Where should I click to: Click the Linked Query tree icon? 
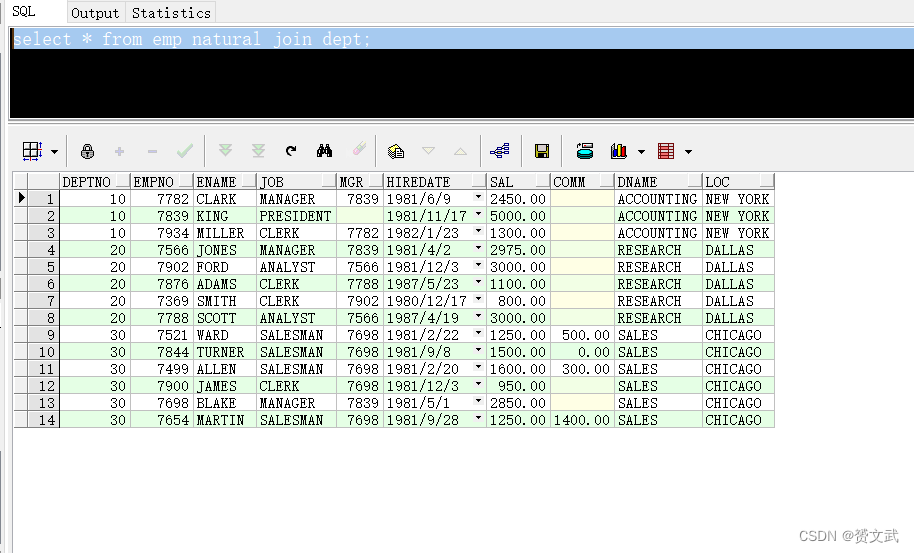(x=500, y=151)
